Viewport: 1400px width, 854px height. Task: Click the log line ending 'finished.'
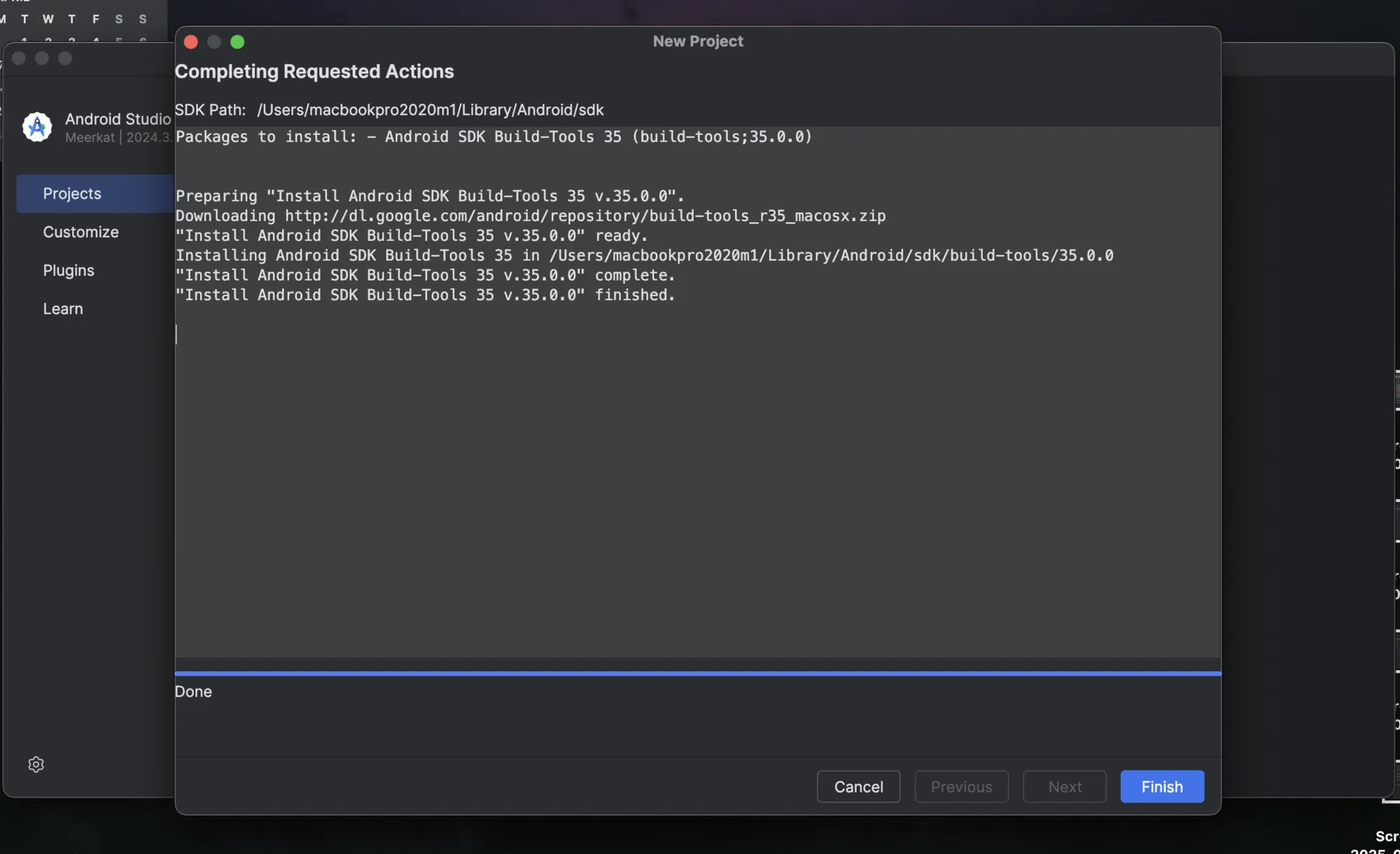[426, 295]
